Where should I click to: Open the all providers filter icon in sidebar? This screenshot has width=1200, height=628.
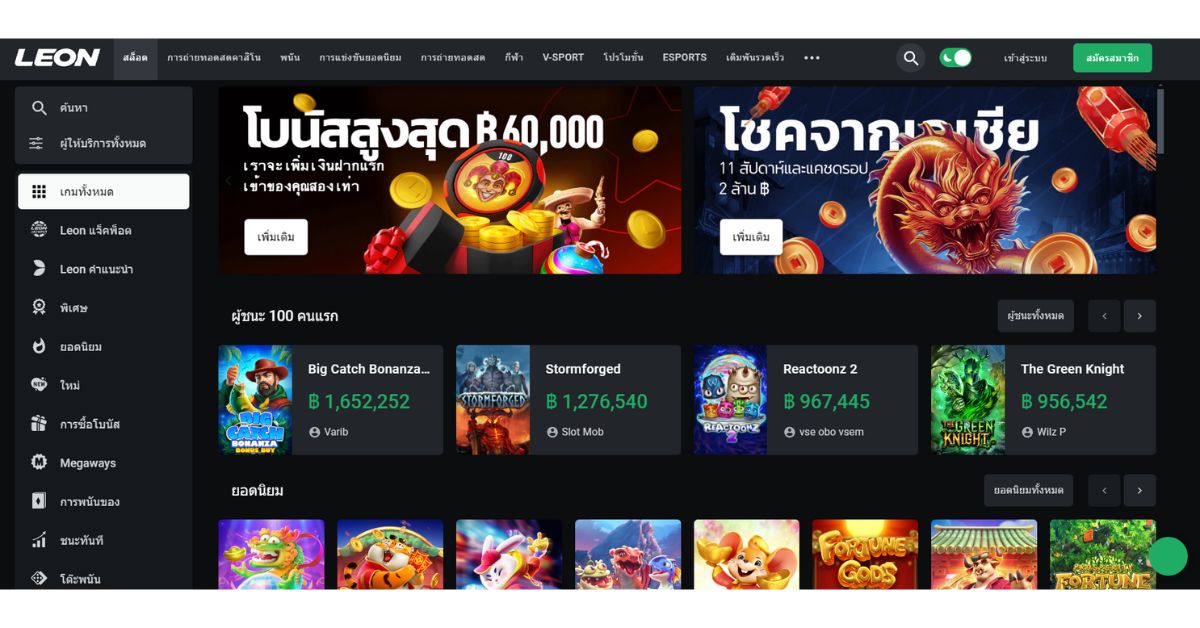(x=37, y=143)
